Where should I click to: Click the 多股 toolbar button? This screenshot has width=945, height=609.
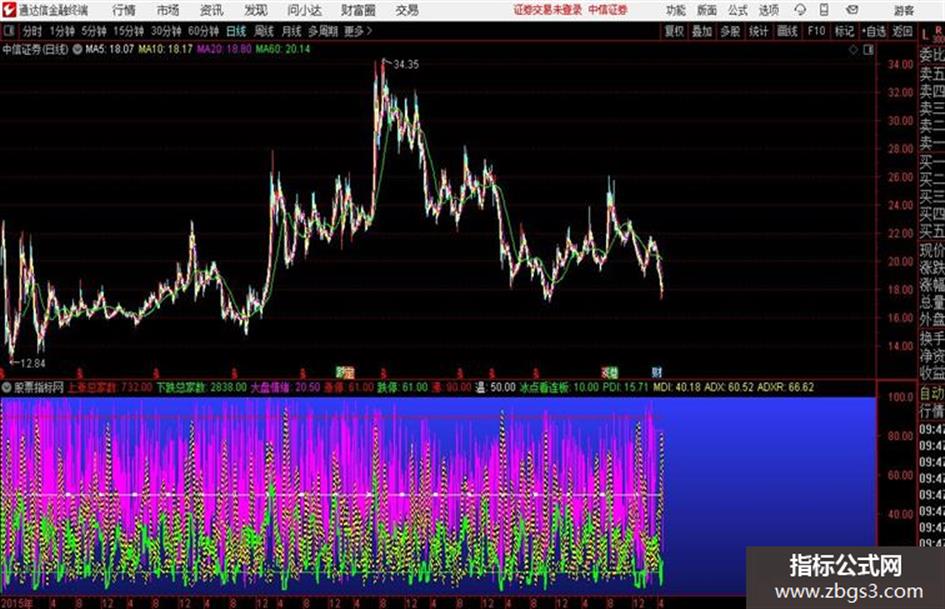[730, 31]
